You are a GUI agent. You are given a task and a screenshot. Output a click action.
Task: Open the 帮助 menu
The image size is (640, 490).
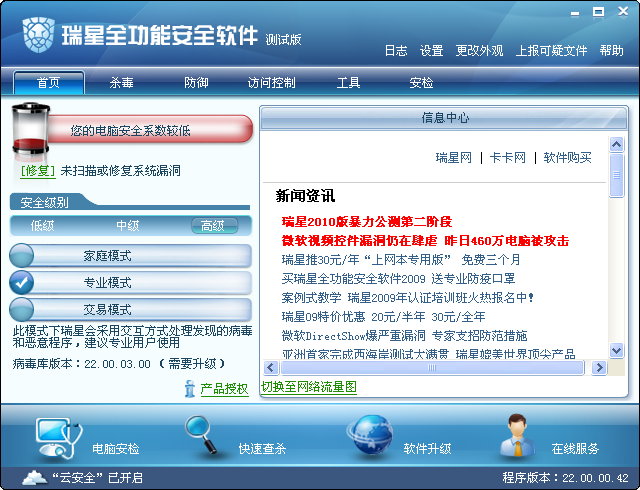pos(611,51)
